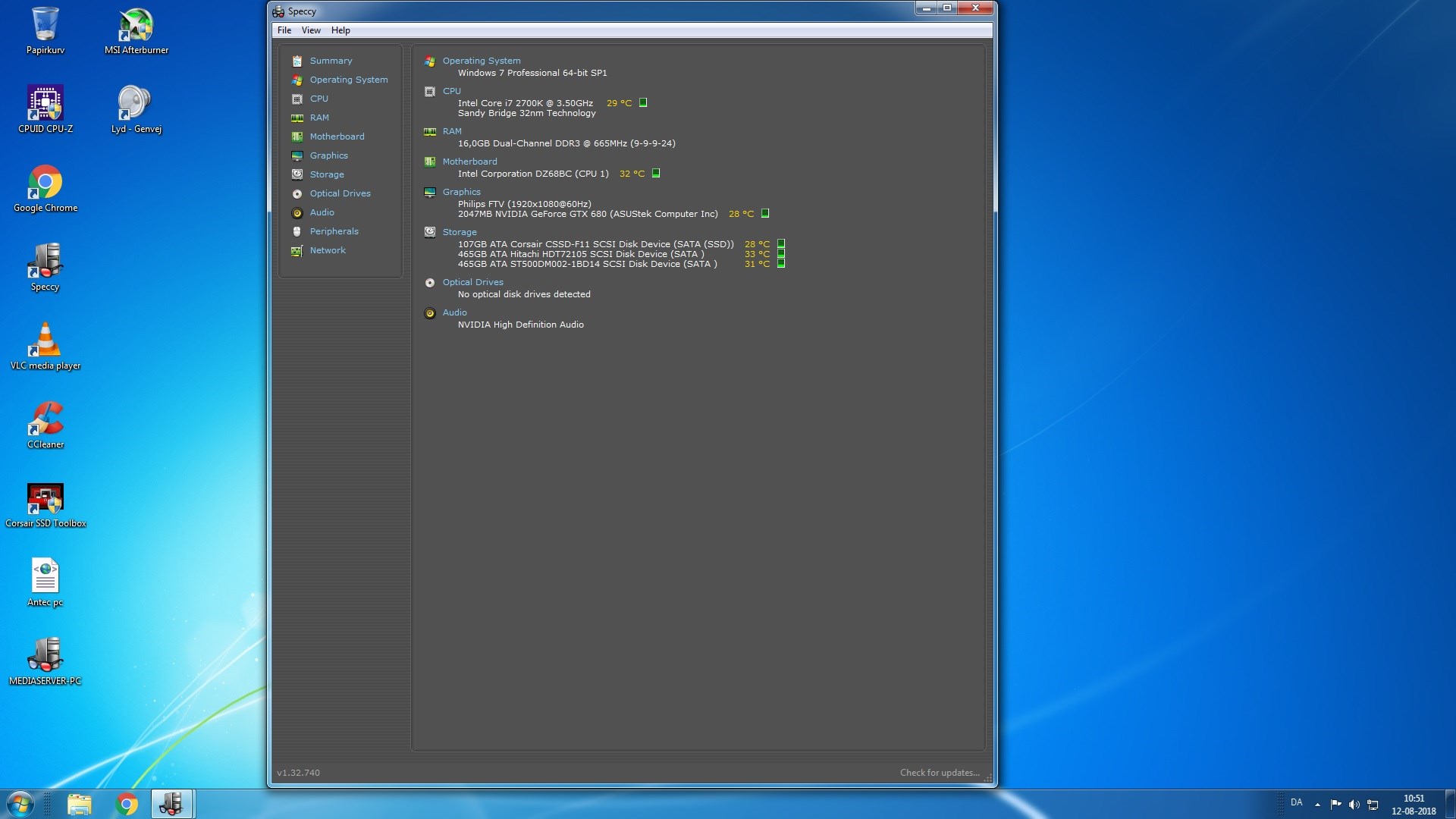
Task: Show hidden system tray icons
Action: pyautogui.click(x=1317, y=804)
